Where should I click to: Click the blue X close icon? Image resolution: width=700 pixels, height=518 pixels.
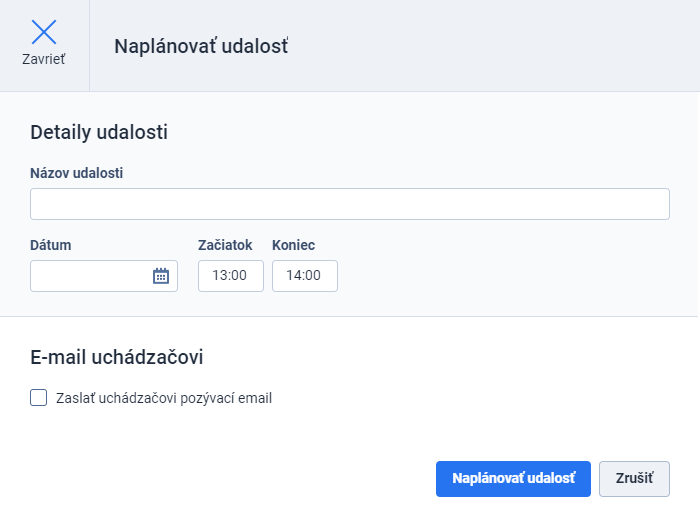coord(44,32)
